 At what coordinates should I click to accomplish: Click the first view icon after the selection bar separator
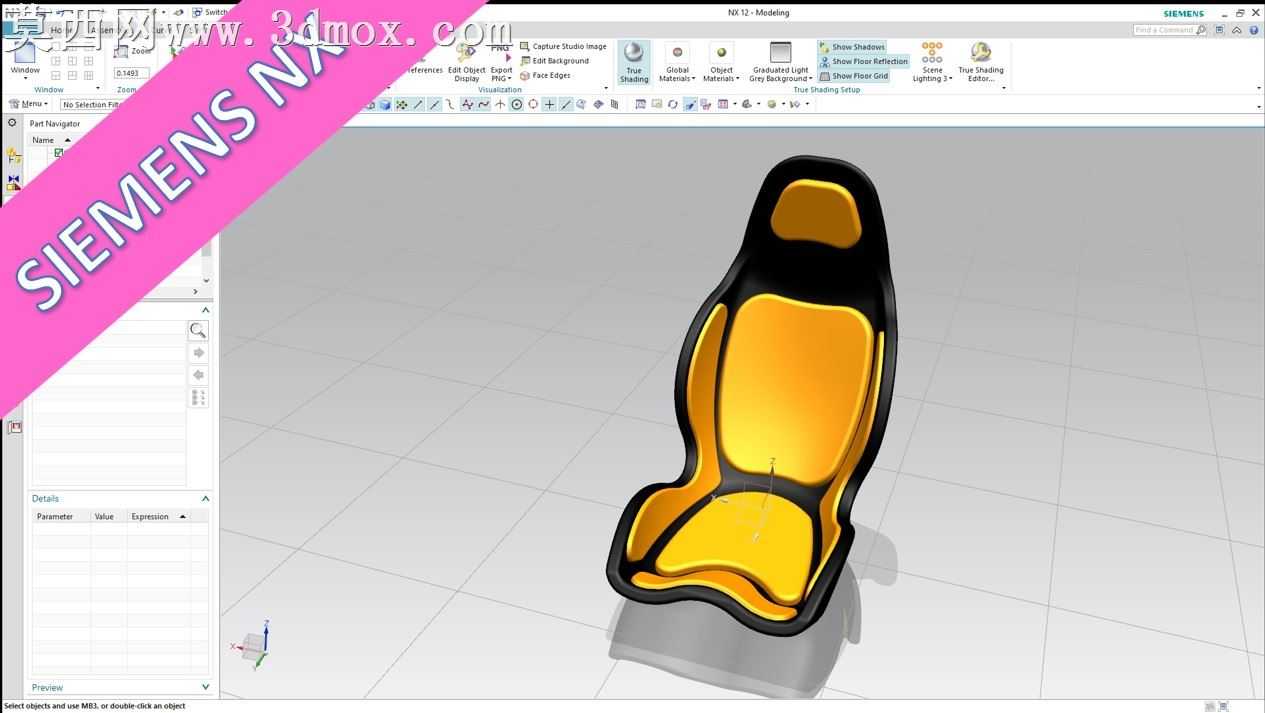pos(640,104)
